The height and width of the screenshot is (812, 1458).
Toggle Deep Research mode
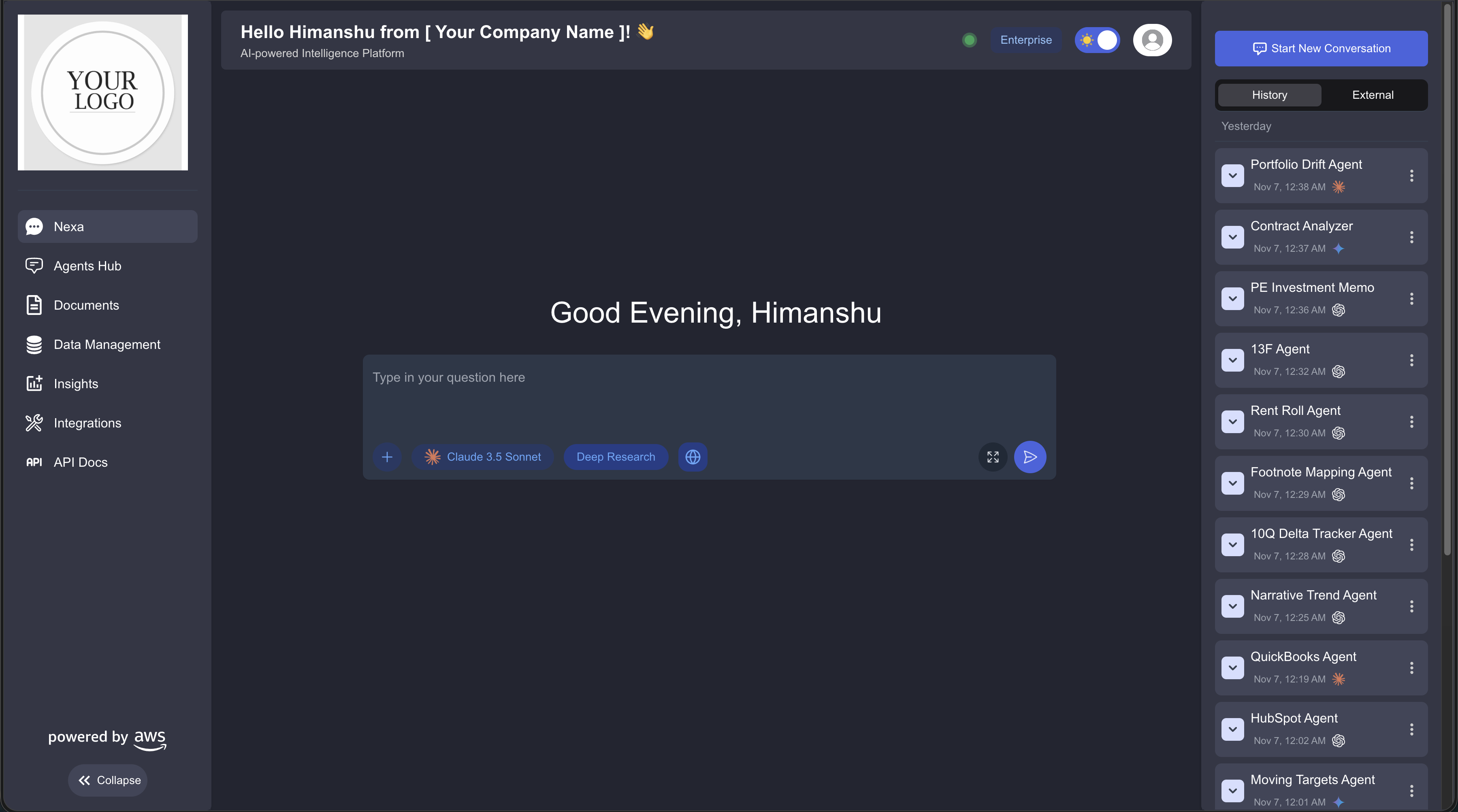pyautogui.click(x=616, y=457)
